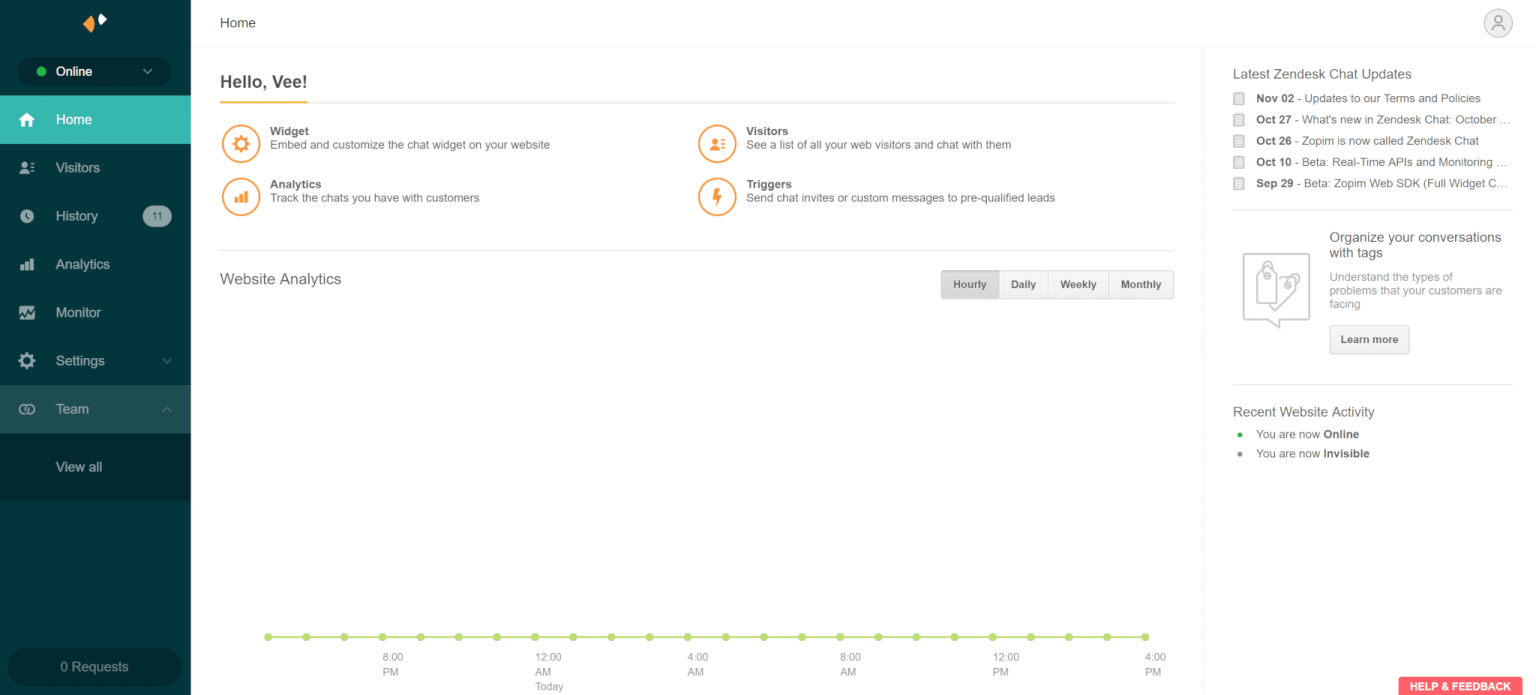Click the Widget gear icon
Viewport: 1536px width, 695px height.
pos(240,143)
